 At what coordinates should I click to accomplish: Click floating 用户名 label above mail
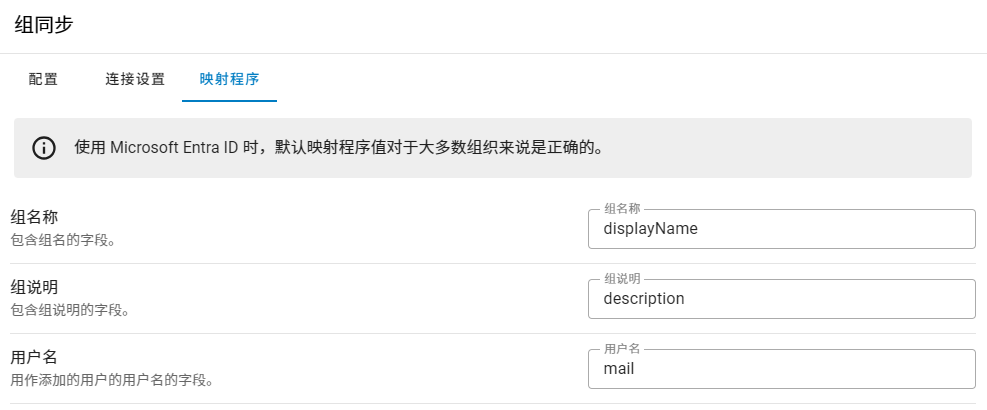(x=622, y=349)
